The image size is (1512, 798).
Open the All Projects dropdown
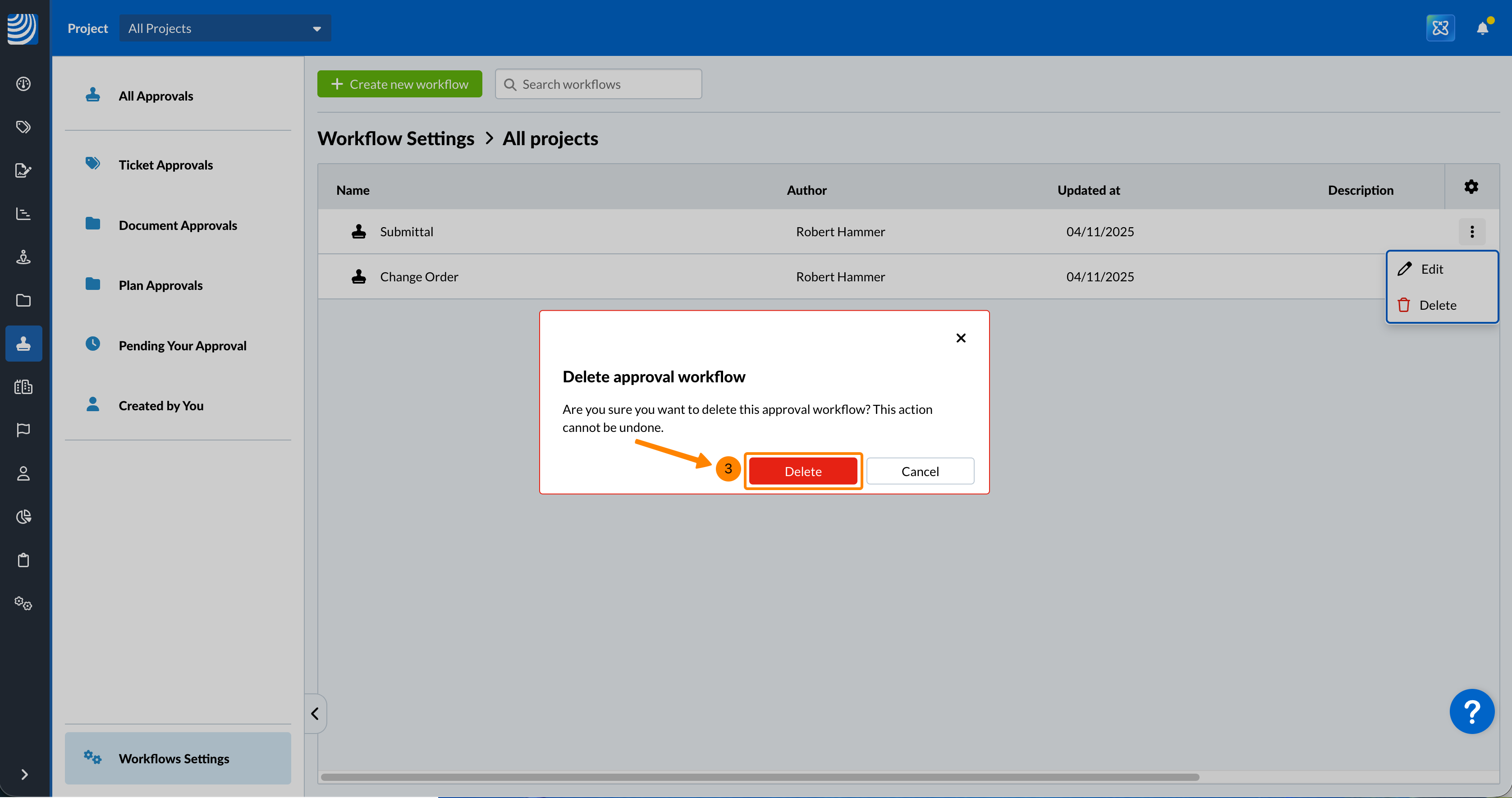(x=225, y=28)
